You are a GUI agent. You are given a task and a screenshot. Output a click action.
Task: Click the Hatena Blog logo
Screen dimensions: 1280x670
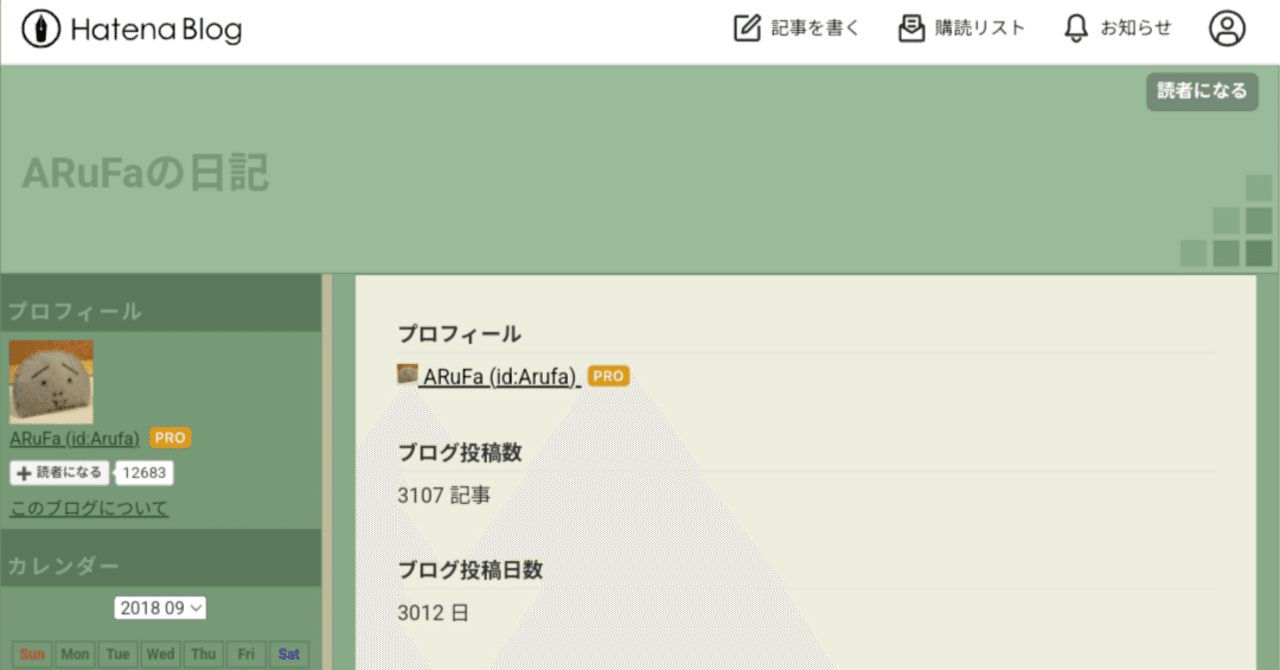(128, 29)
